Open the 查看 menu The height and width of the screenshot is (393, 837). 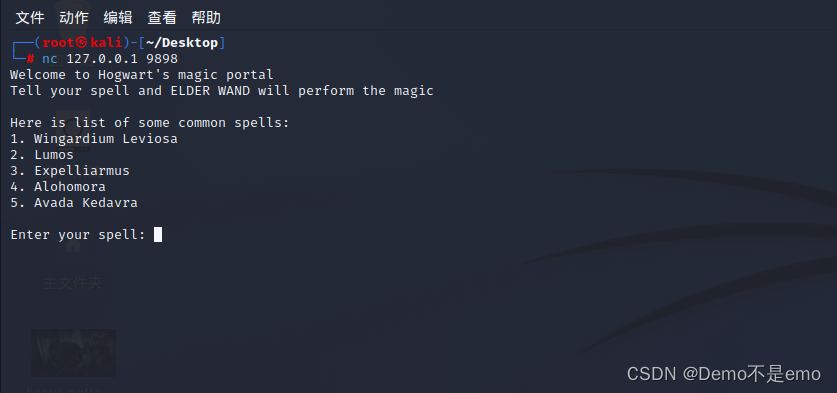(x=162, y=18)
